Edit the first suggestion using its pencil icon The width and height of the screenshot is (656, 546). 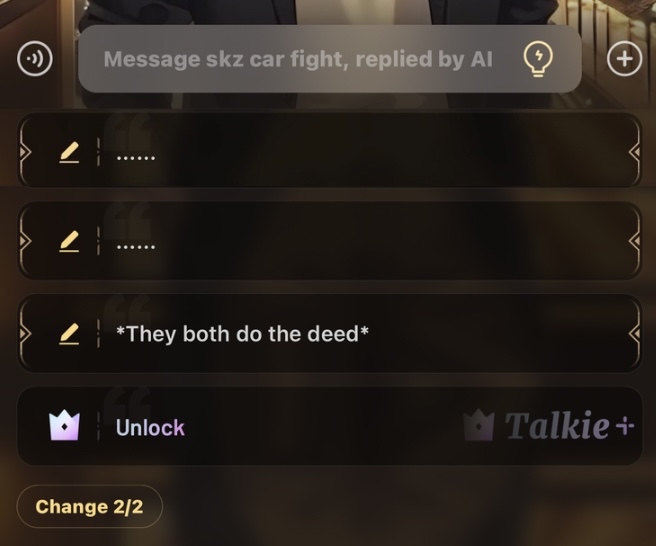tap(69, 152)
